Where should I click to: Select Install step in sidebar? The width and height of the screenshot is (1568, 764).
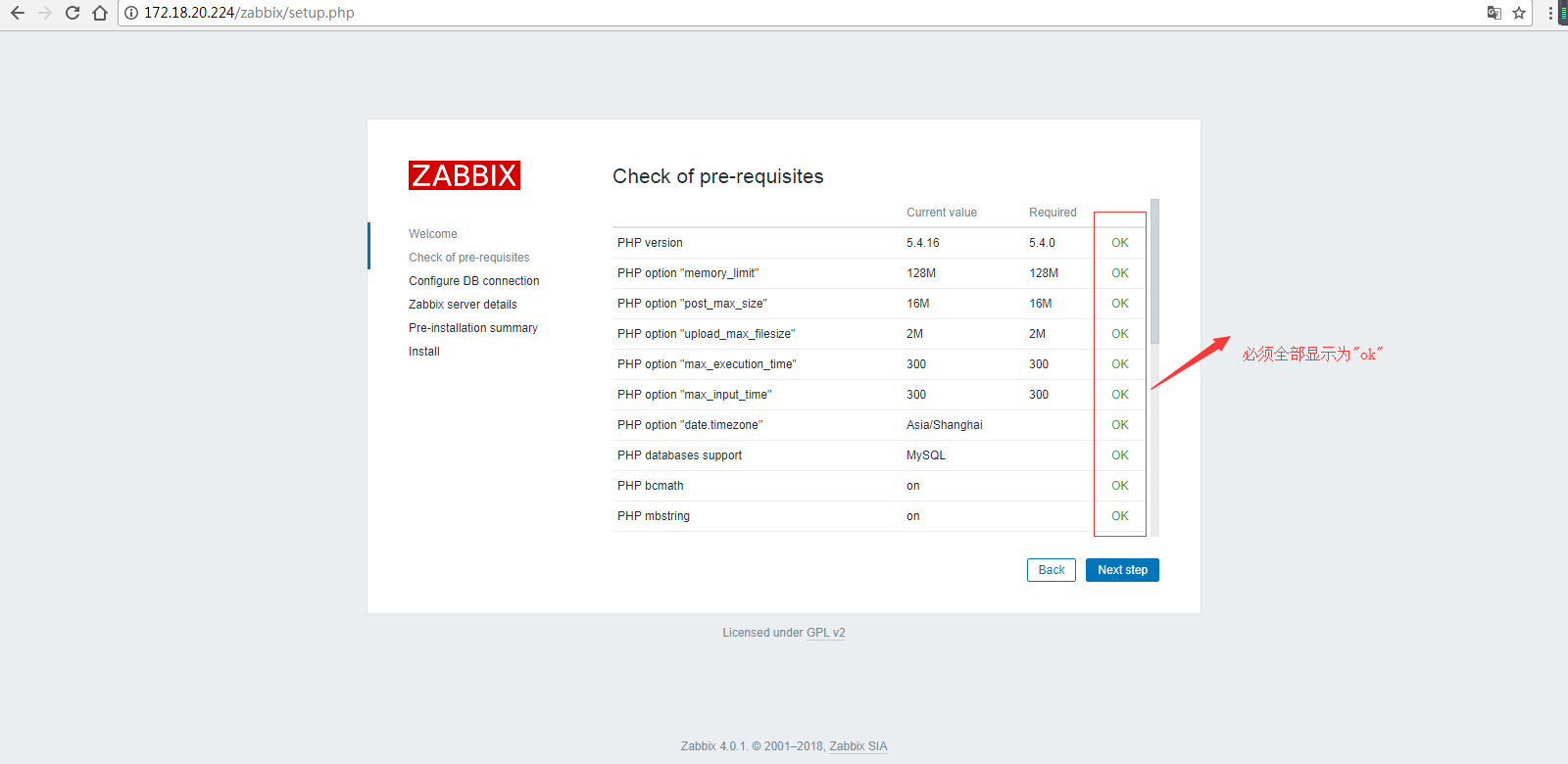pyautogui.click(x=424, y=352)
